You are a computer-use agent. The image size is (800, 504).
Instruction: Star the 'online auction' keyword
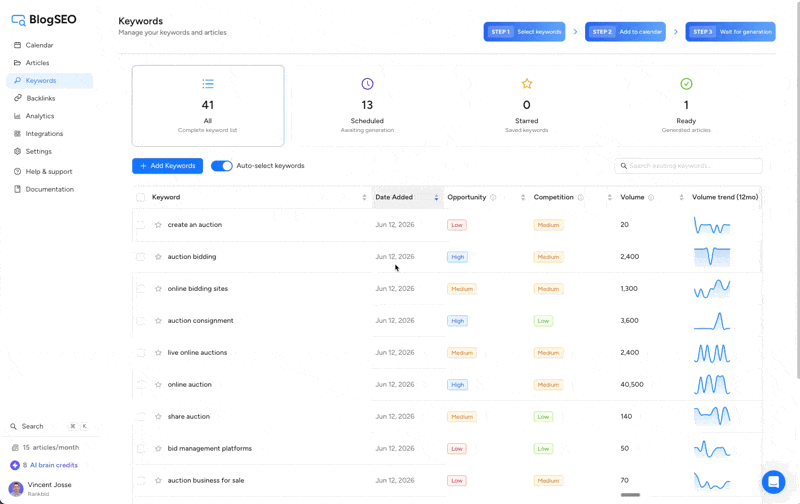pyautogui.click(x=158, y=385)
